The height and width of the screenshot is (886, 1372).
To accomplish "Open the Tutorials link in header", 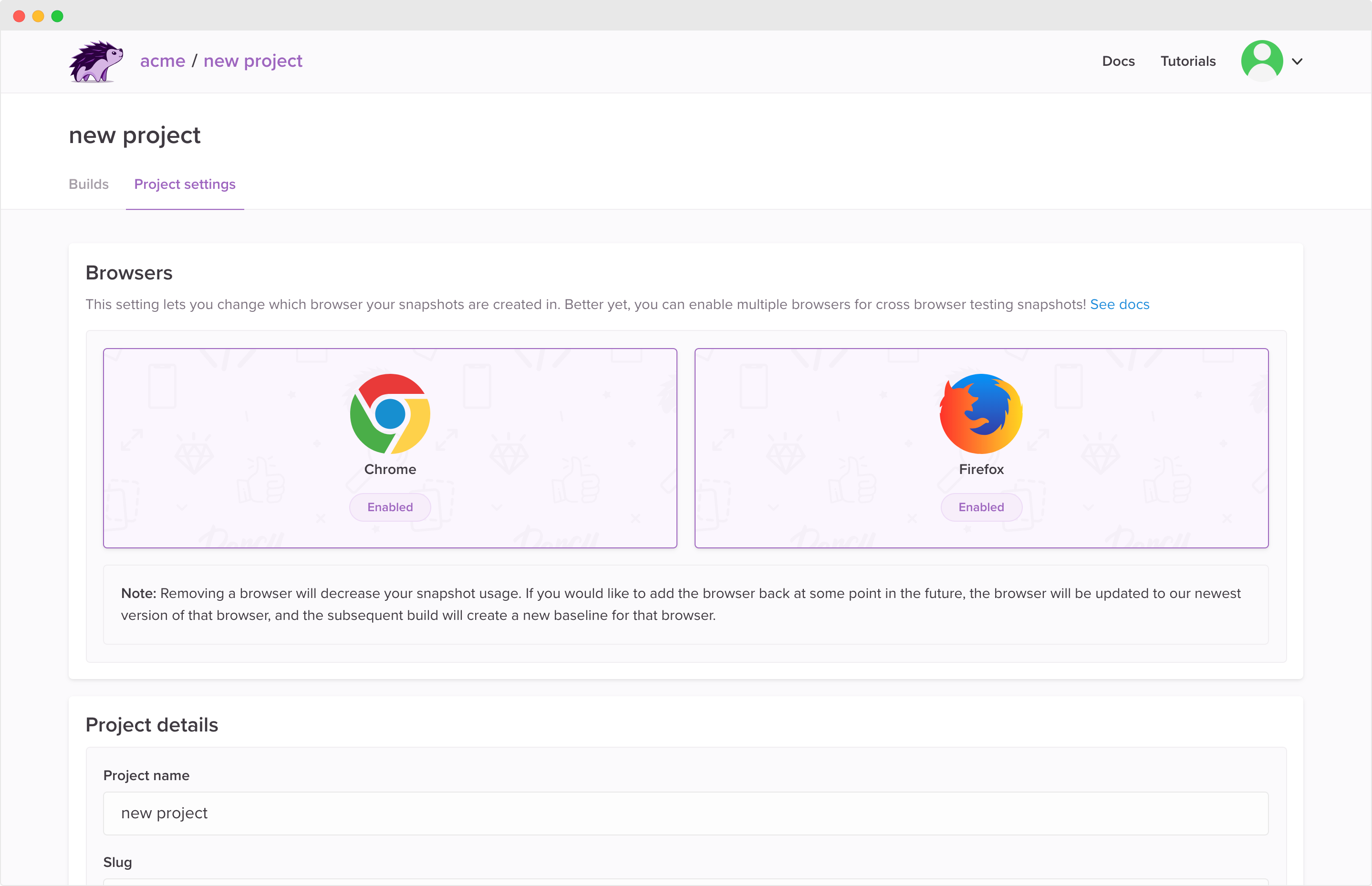I will (1188, 61).
